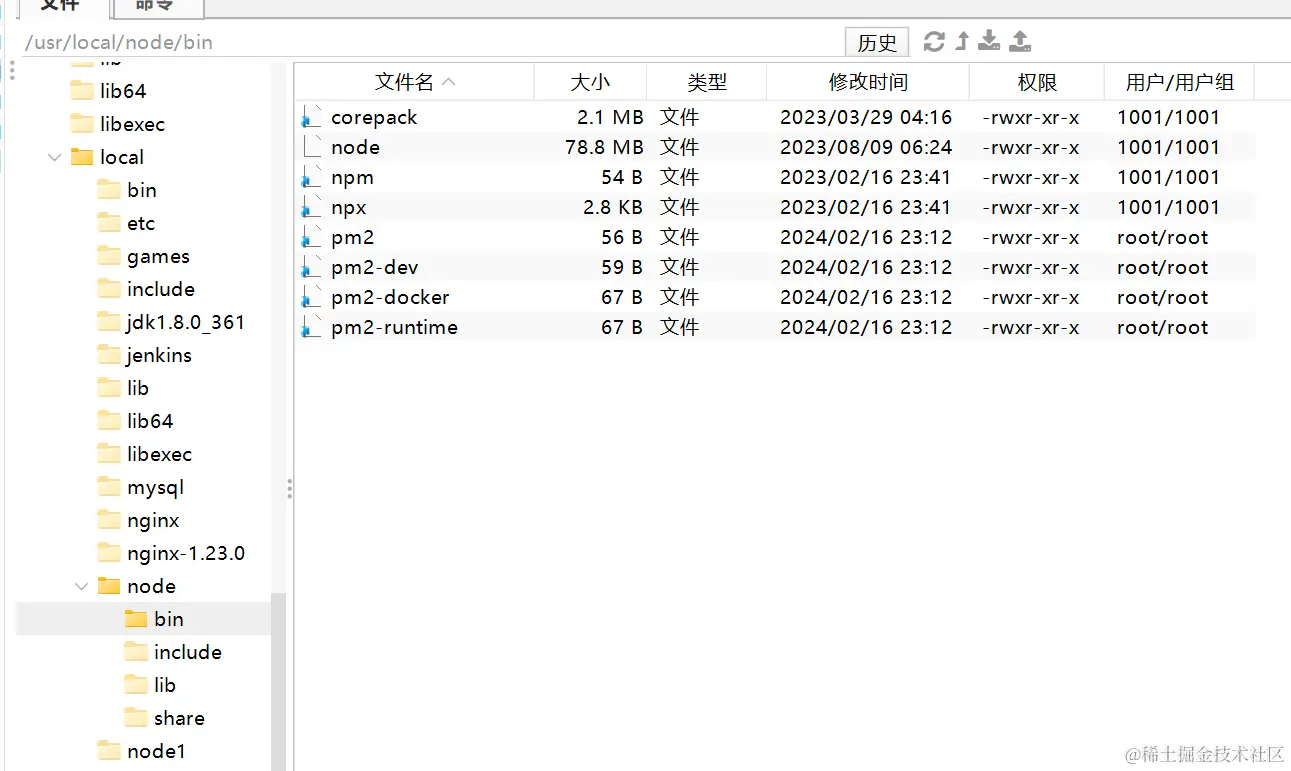Select the lib folder inside node
The image size is (1291, 771).
coord(165,685)
